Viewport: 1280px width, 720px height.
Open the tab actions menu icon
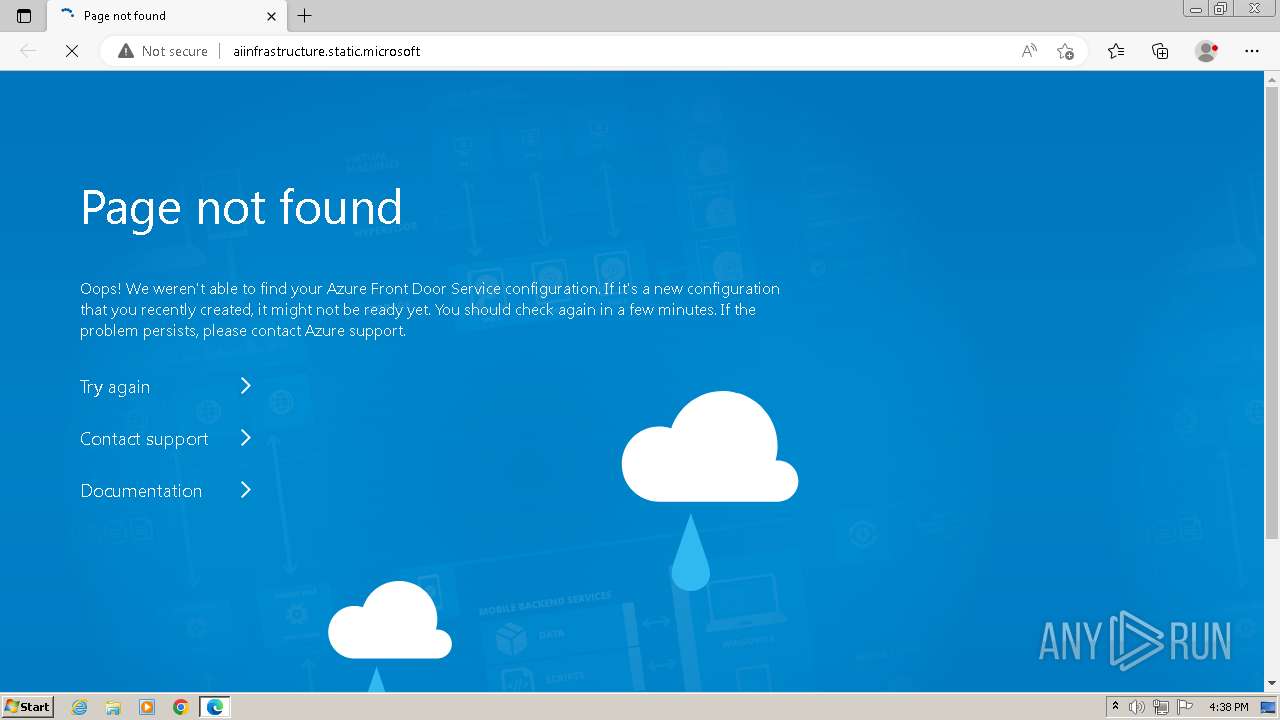coord(24,16)
